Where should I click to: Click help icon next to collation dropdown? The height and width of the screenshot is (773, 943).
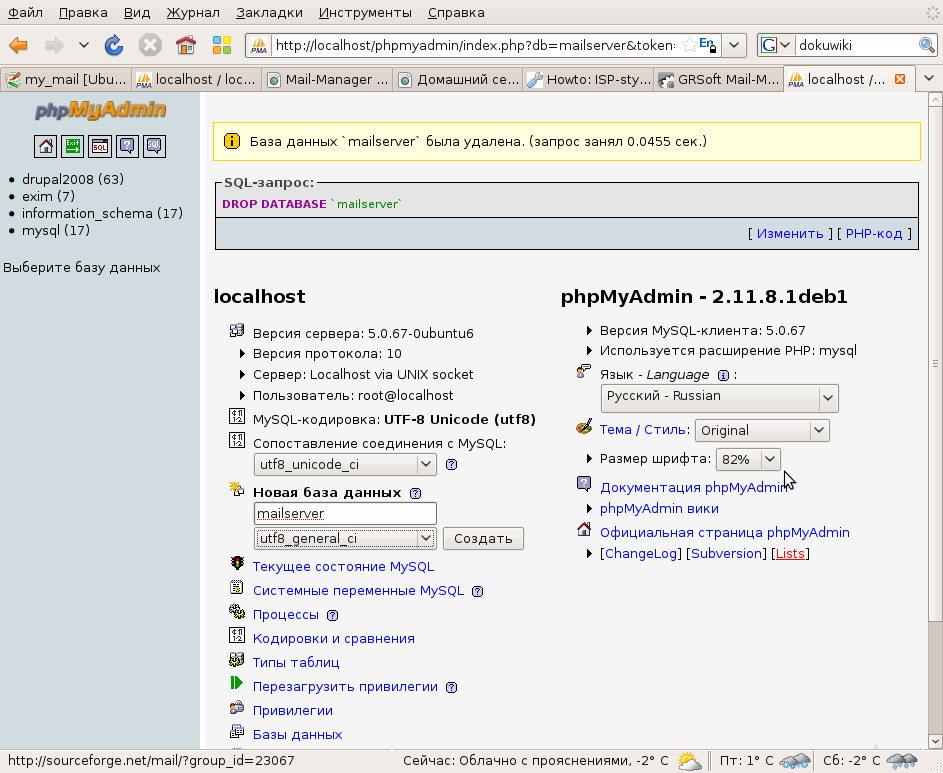click(451, 464)
